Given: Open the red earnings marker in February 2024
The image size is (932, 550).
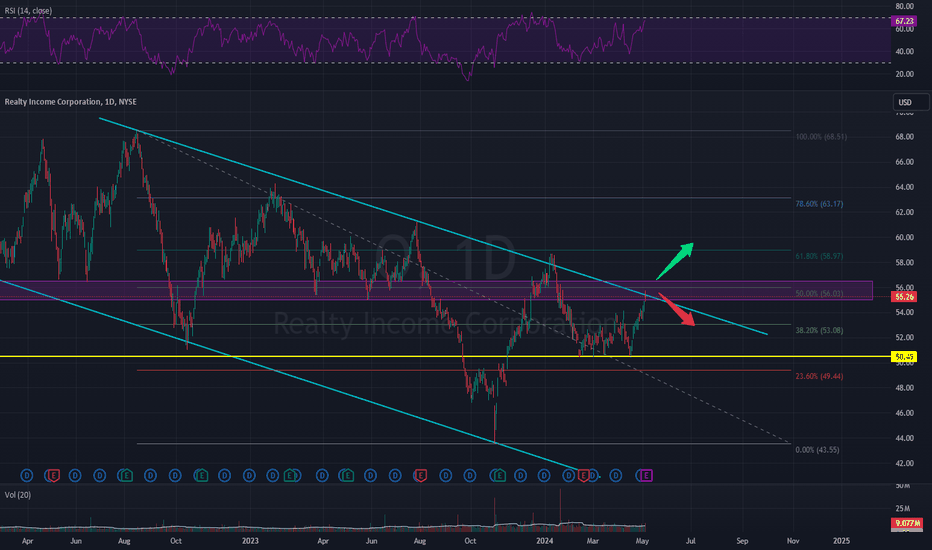Looking at the screenshot, I should [x=584, y=475].
